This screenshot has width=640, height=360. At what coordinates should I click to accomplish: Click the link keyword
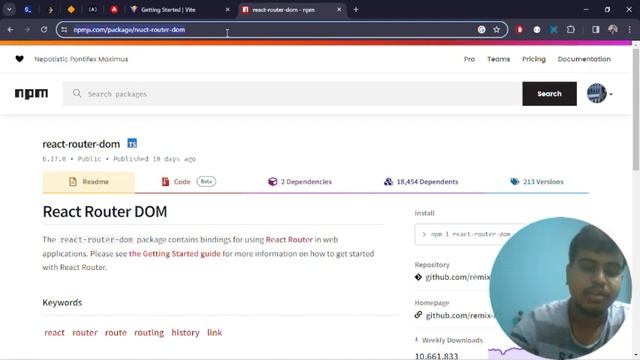[215, 333]
